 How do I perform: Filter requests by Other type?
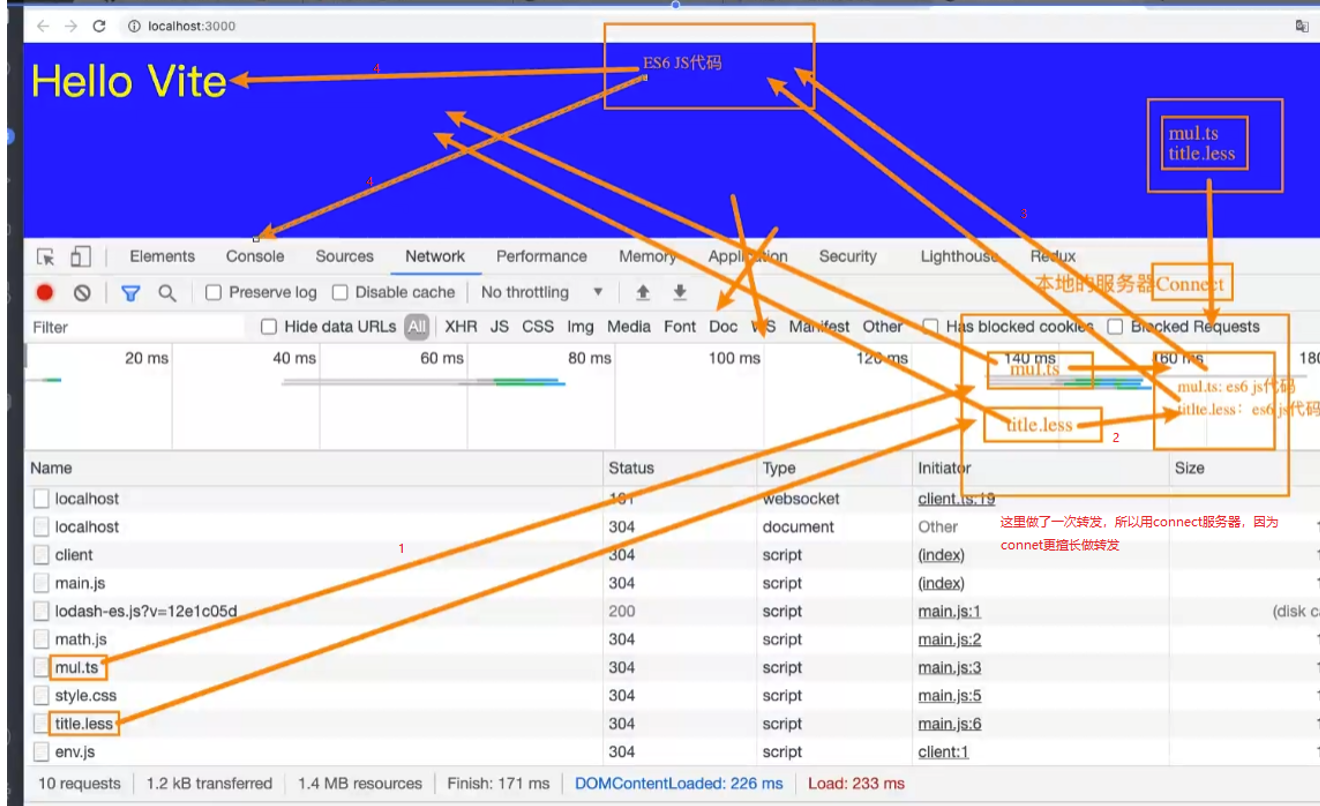[x=882, y=327]
